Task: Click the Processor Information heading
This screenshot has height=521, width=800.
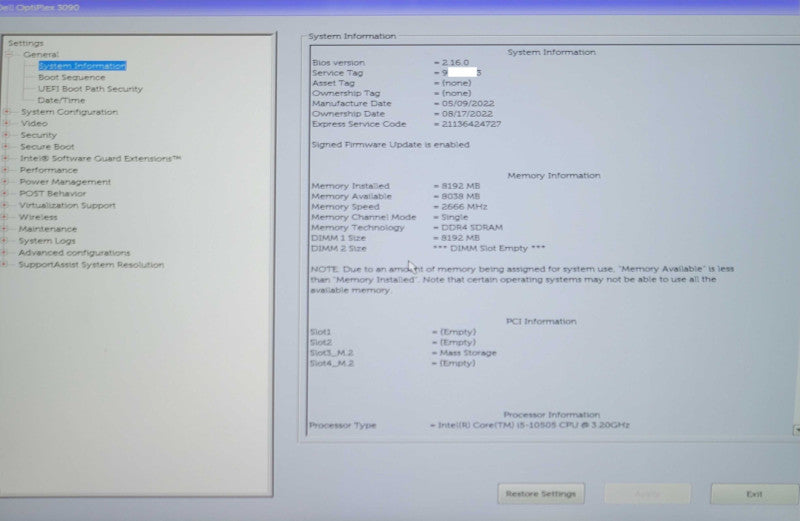Action: pos(552,415)
